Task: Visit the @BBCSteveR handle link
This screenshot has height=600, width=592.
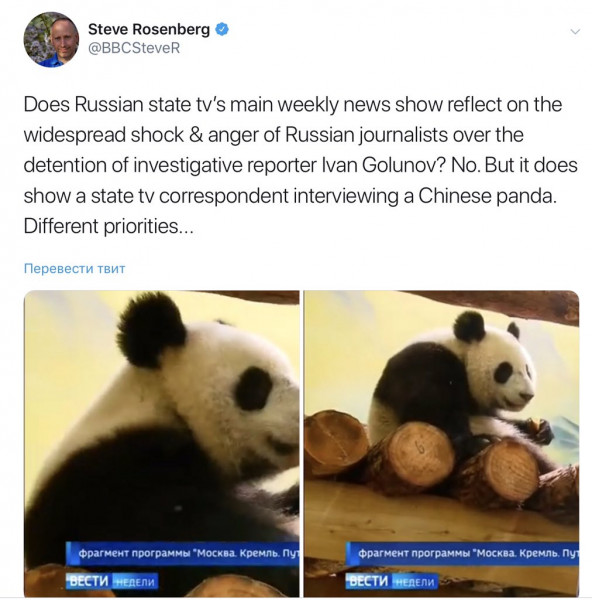Action: 134,48
